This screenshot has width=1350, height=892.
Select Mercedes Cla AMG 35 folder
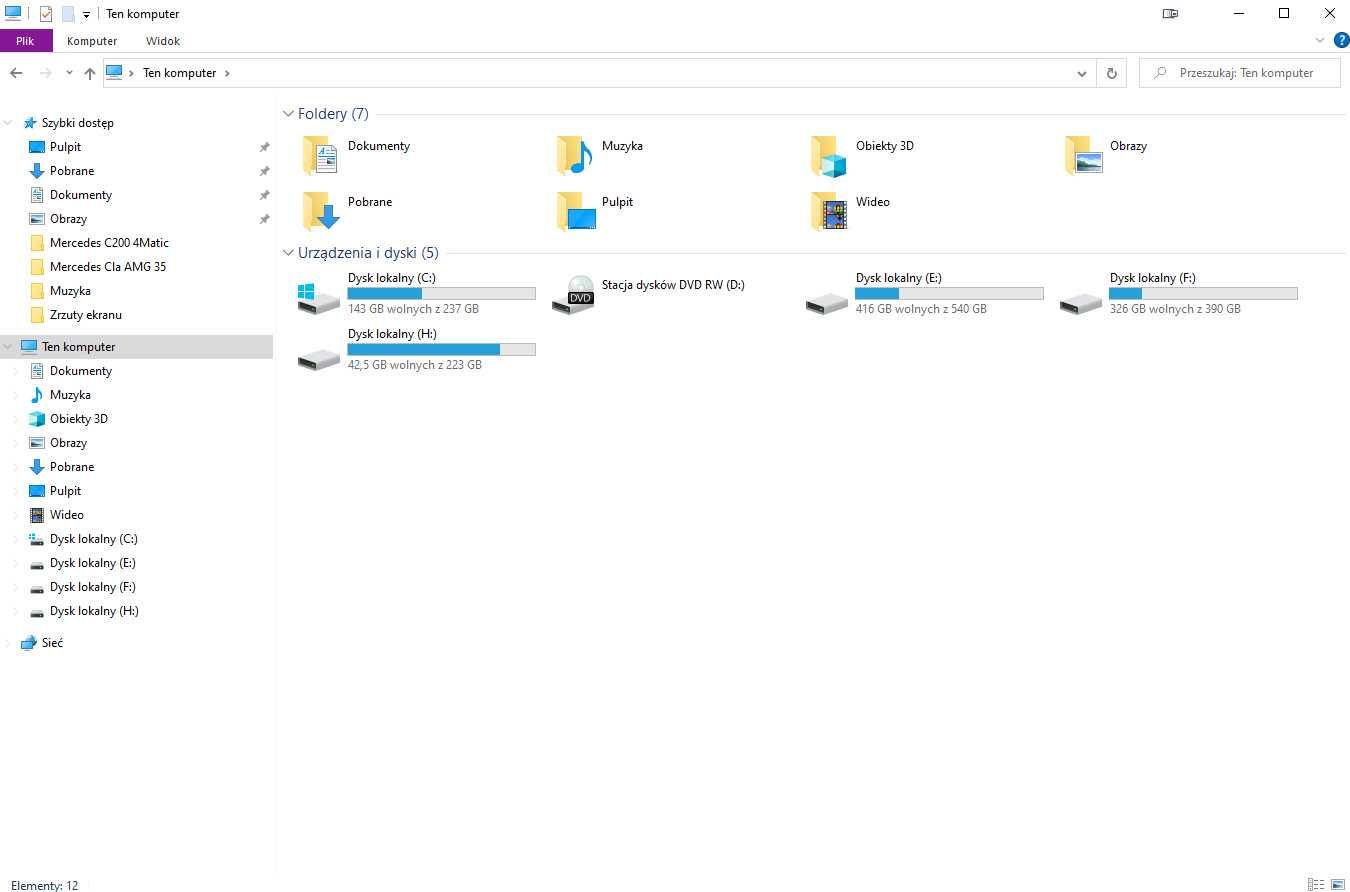pyautogui.click(x=108, y=267)
